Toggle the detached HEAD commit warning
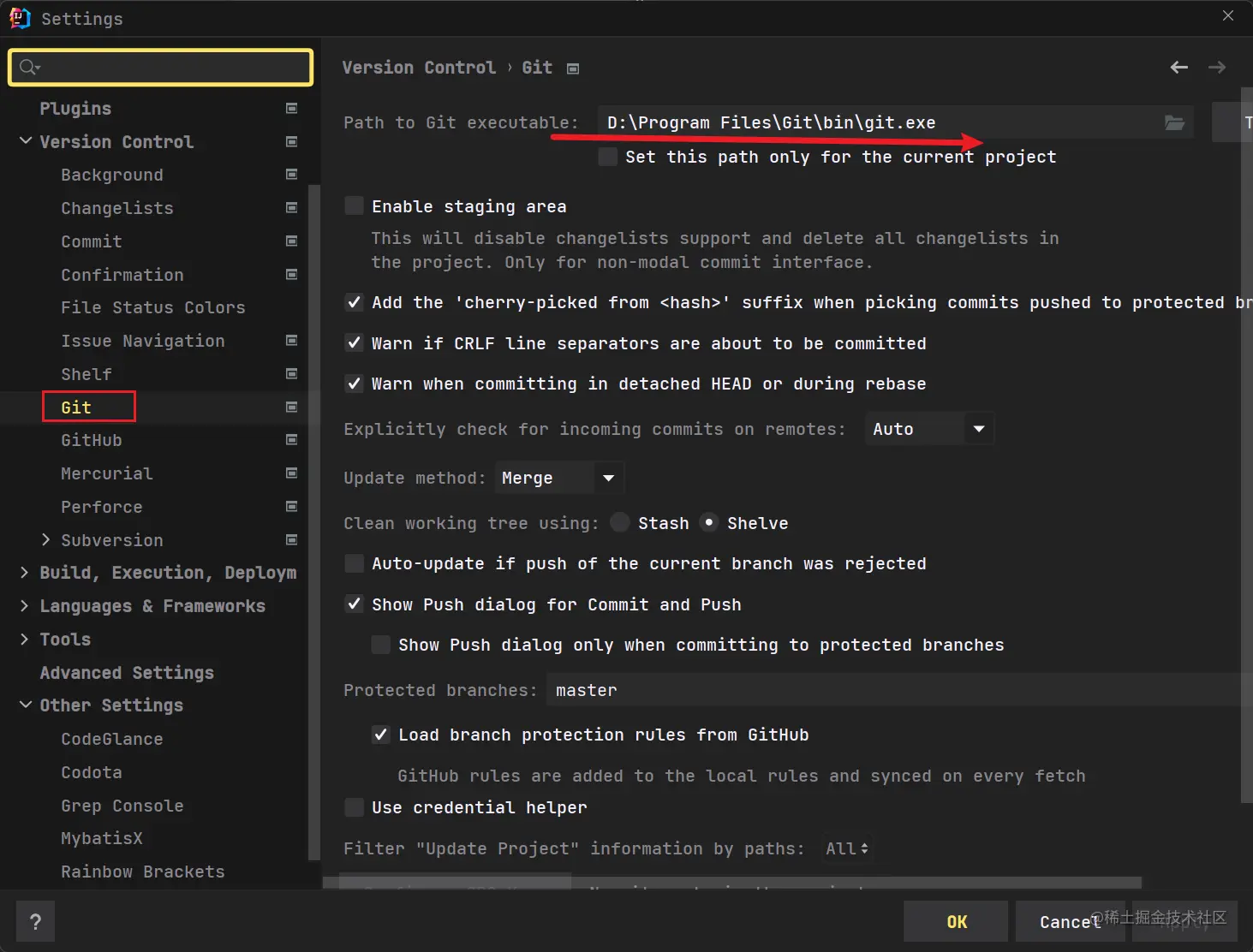Viewport: 1253px width, 952px height. (x=354, y=383)
